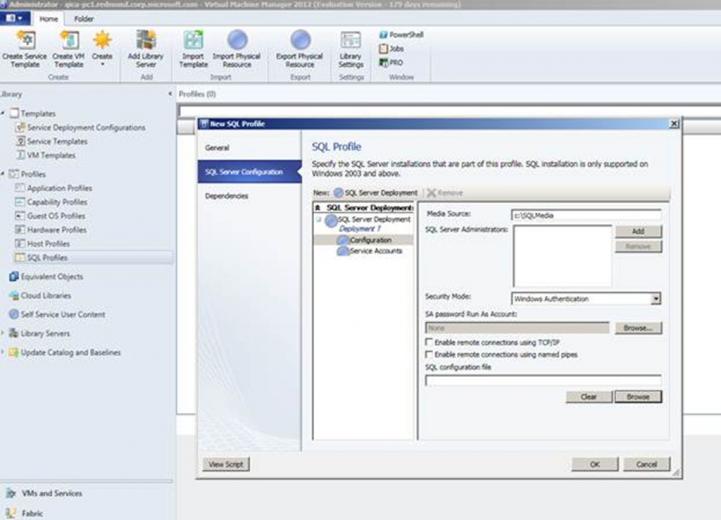Select Cloud Libraries node
Image resolution: width=721 pixels, height=520 pixels.
click(x=46, y=295)
